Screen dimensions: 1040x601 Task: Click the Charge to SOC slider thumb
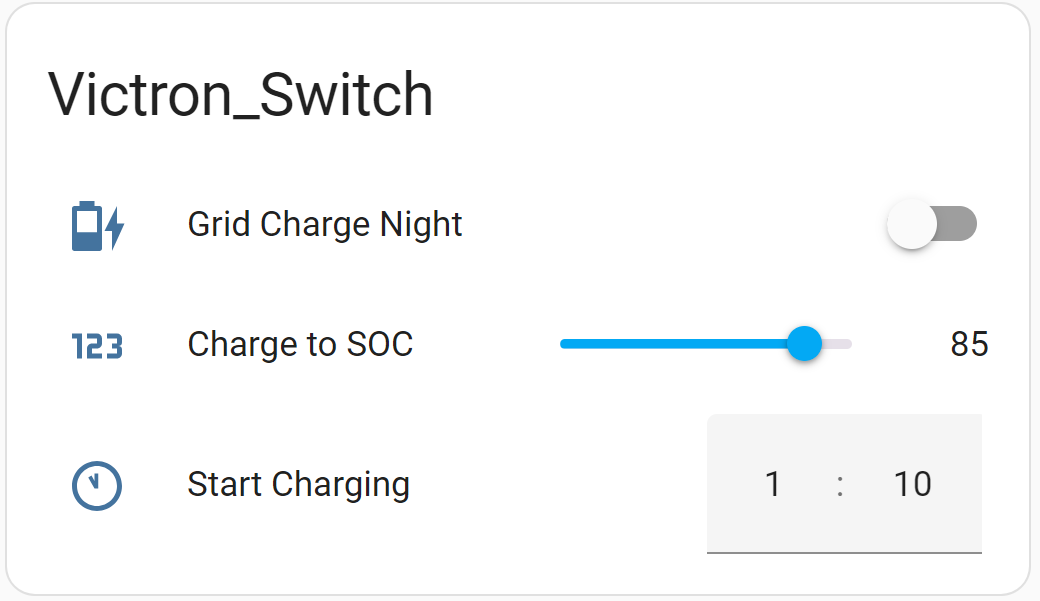pos(804,344)
